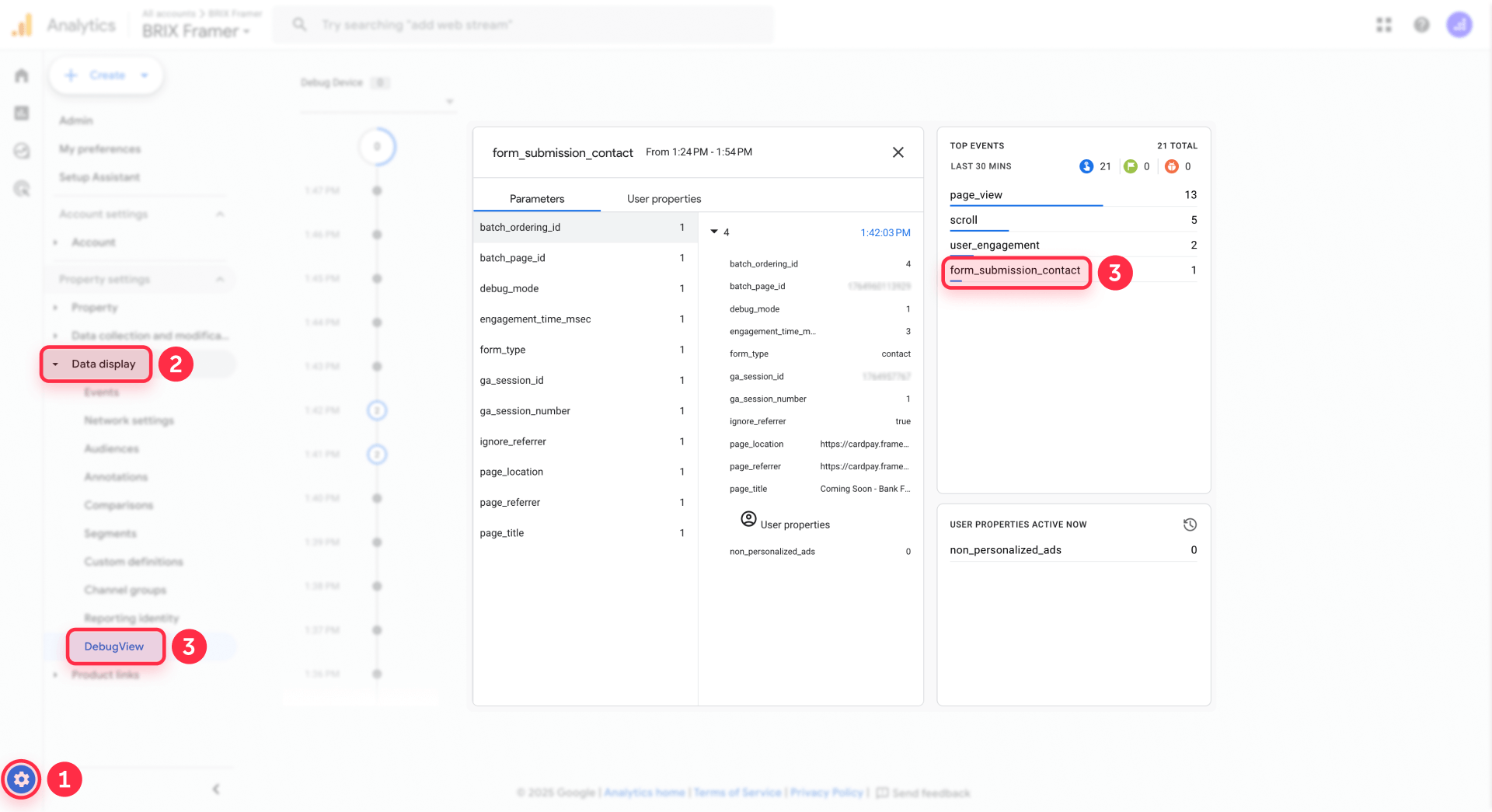Click the Home icon in left rail

point(22,75)
